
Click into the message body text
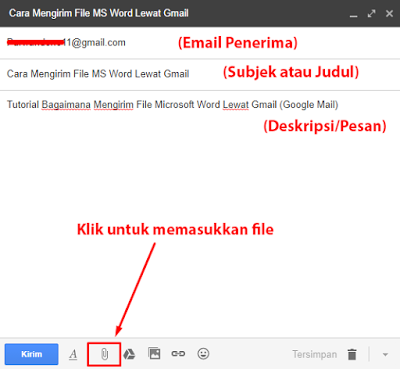(x=172, y=105)
